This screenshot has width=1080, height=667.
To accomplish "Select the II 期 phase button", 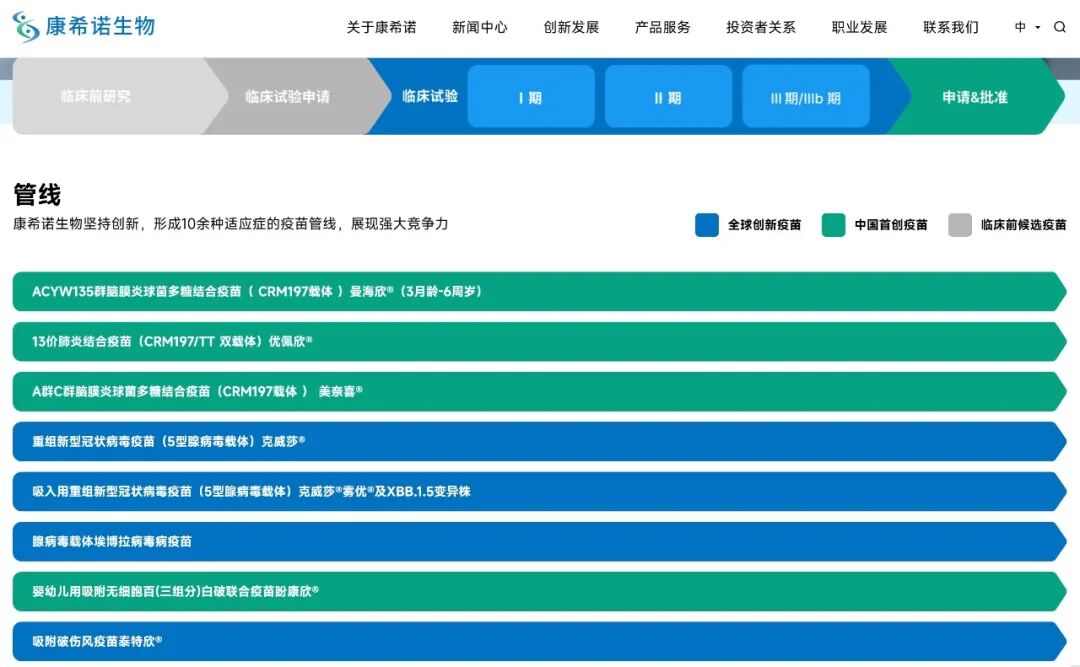I will coord(668,96).
